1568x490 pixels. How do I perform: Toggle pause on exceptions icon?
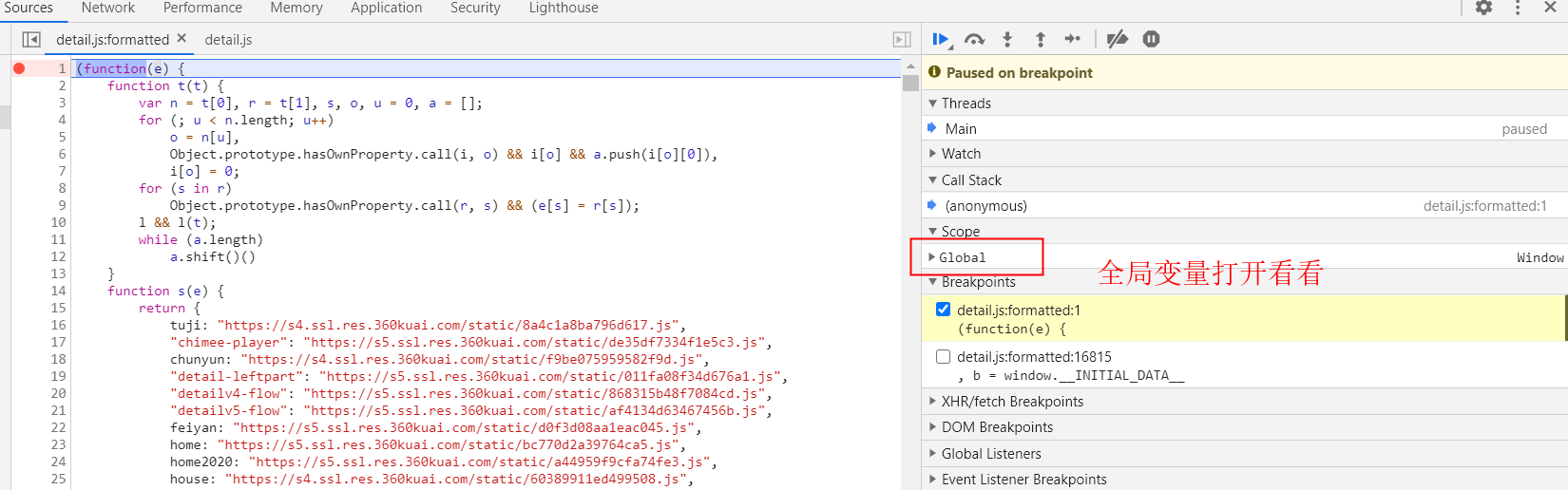point(1151,39)
